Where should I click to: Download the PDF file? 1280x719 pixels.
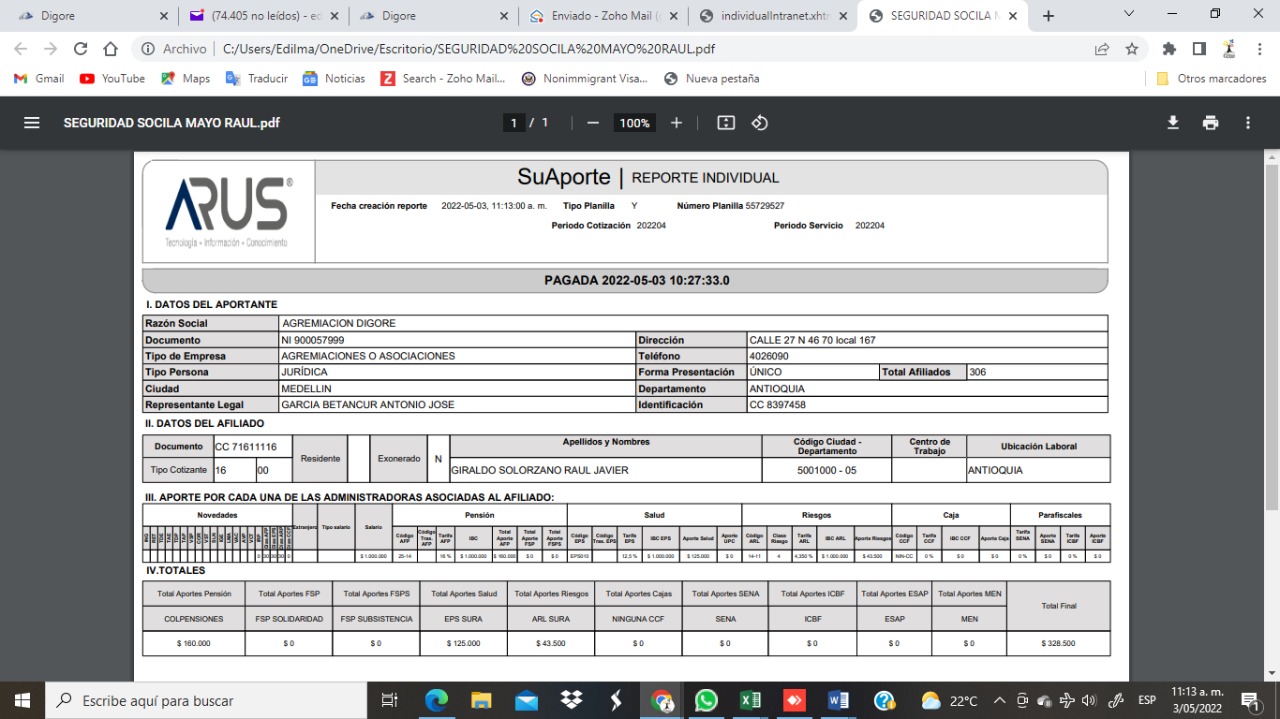tap(1173, 123)
